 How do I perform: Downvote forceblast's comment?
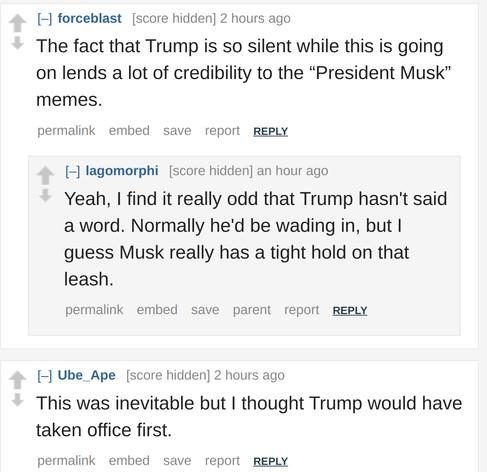coord(17,43)
